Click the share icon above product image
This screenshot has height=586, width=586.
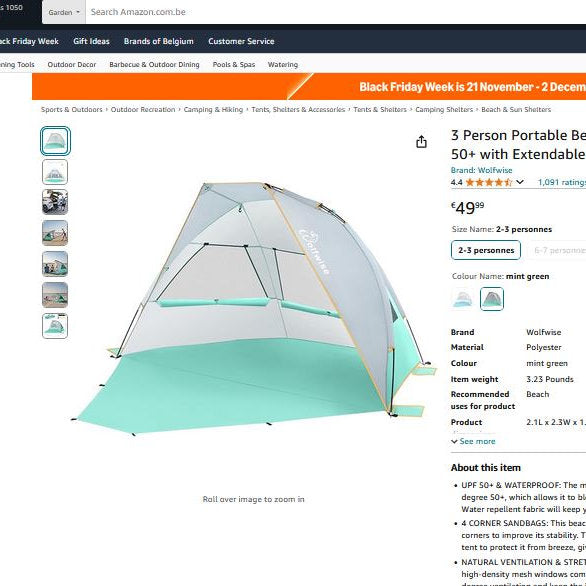(x=421, y=142)
